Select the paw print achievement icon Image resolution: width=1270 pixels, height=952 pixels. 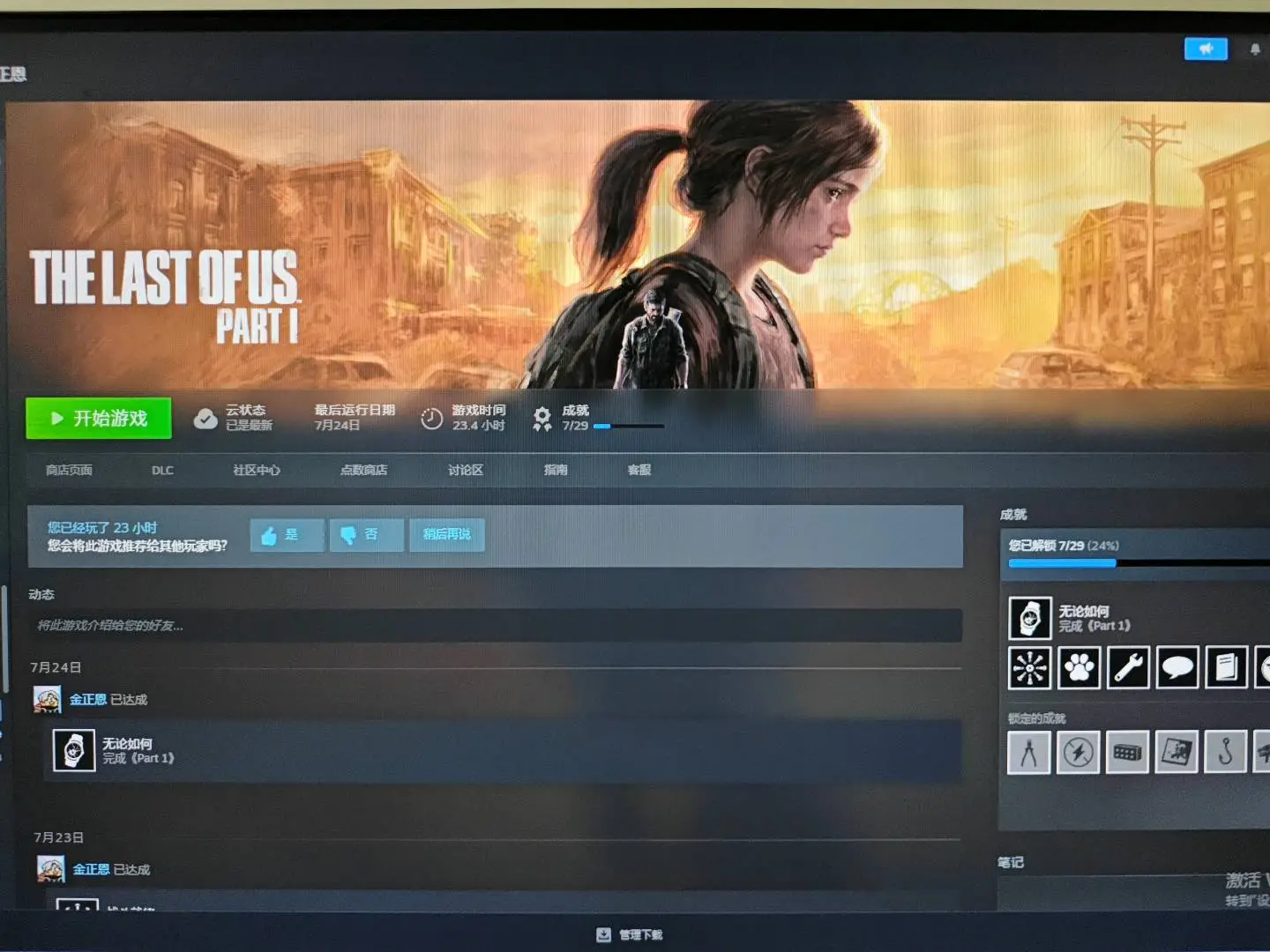(1079, 667)
